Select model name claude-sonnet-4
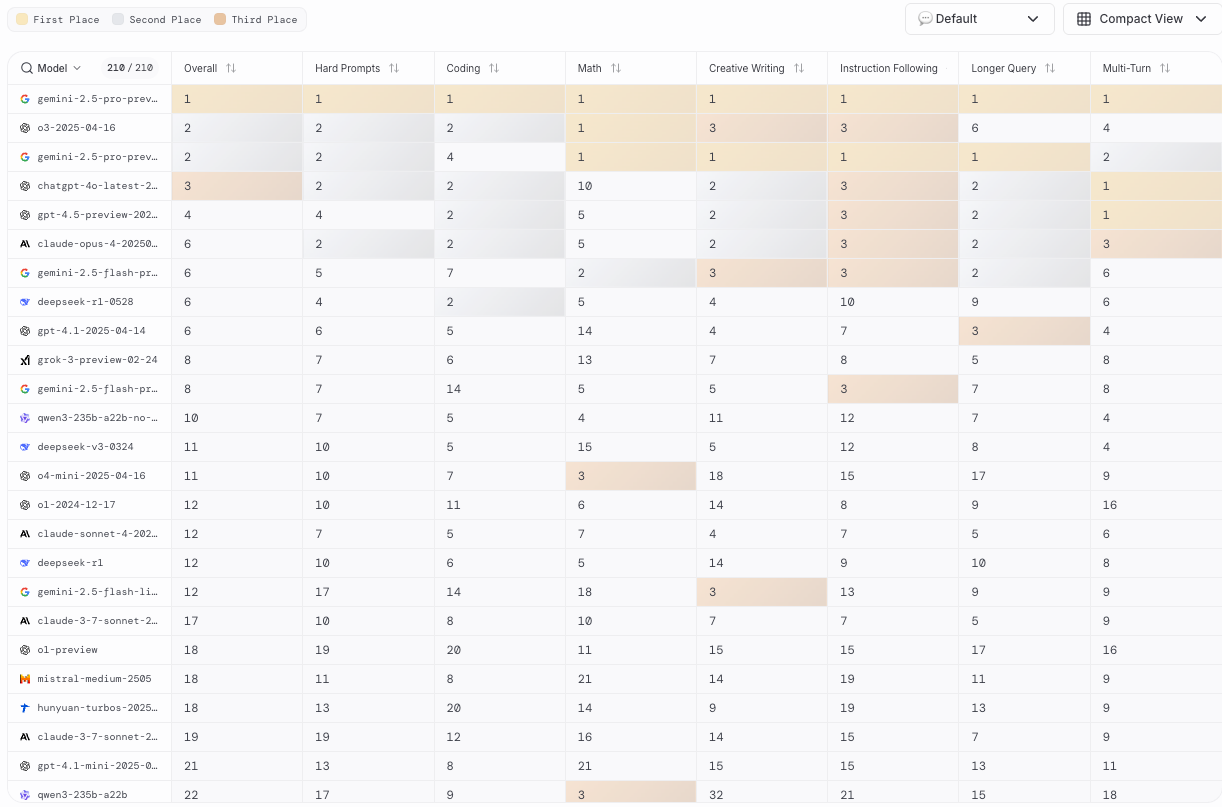Screen dimensions: 1222x807 coord(97,534)
